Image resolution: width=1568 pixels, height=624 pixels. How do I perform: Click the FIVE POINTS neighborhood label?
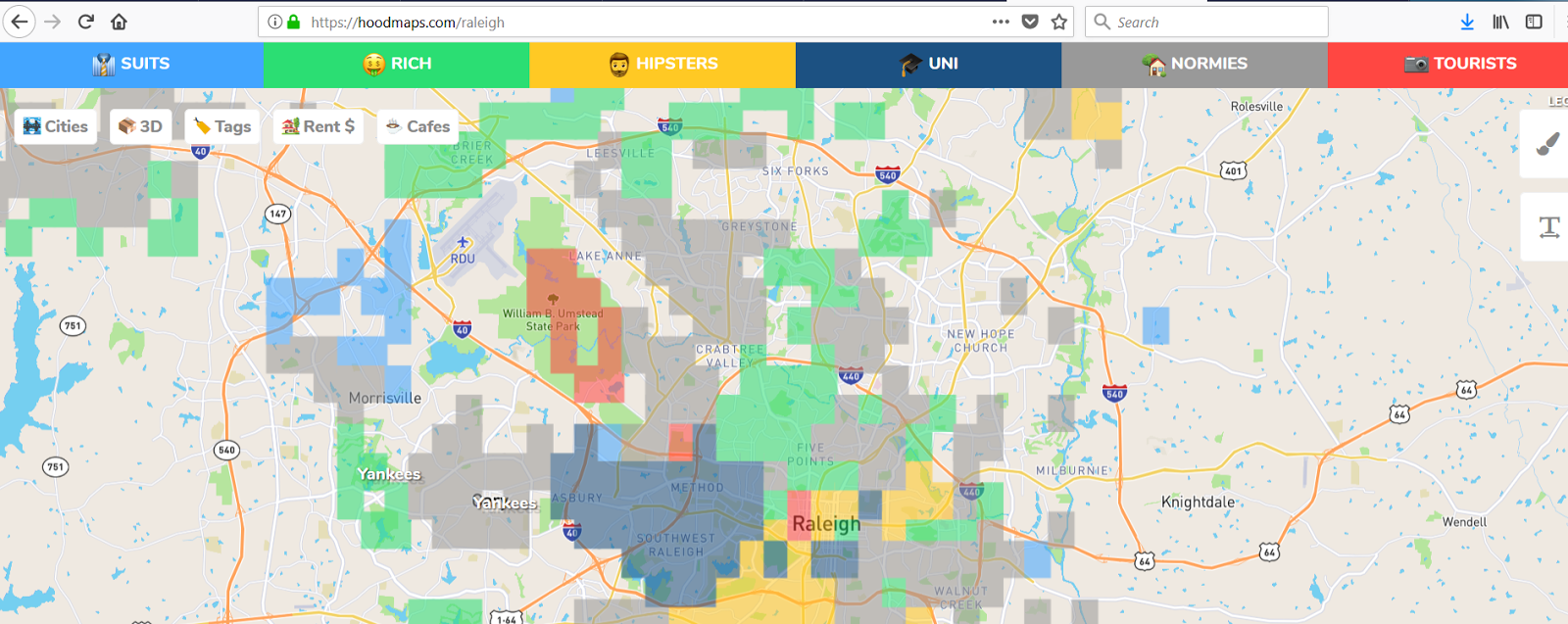click(810, 455)
